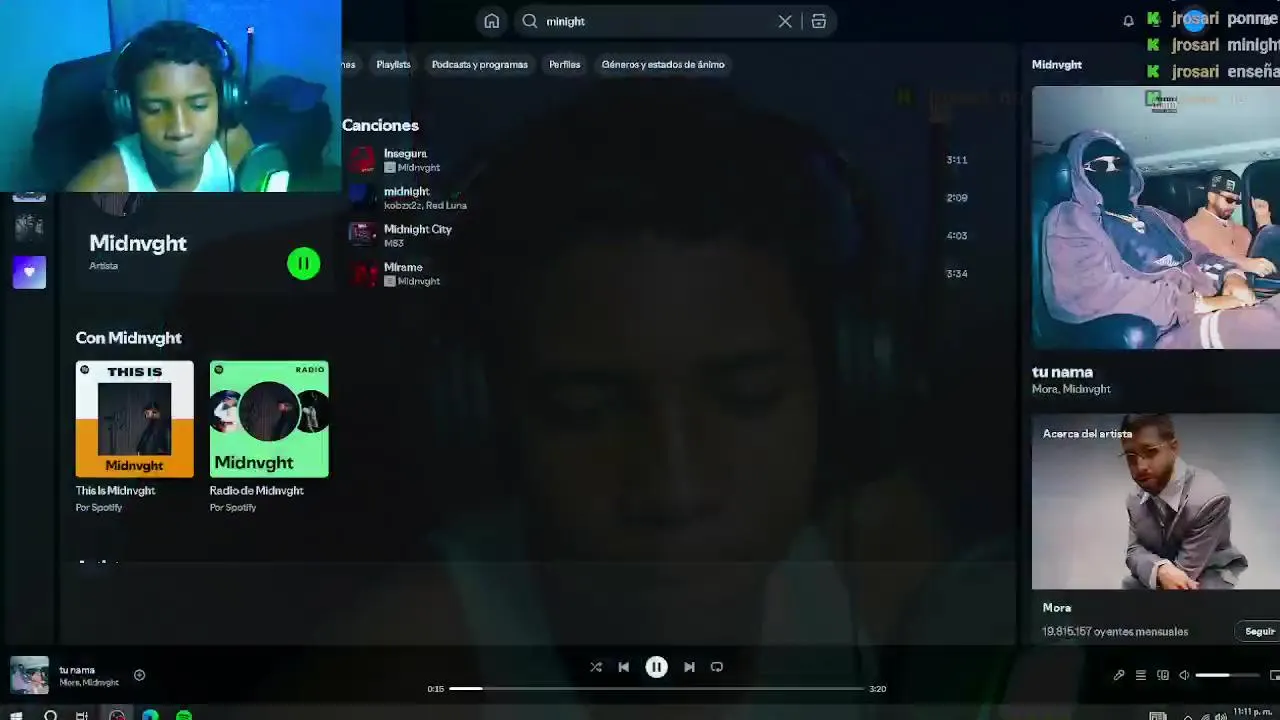The image size is (1280, 720).
Task: Select Géneros y estados de ánimo chip
Action: 663,64
